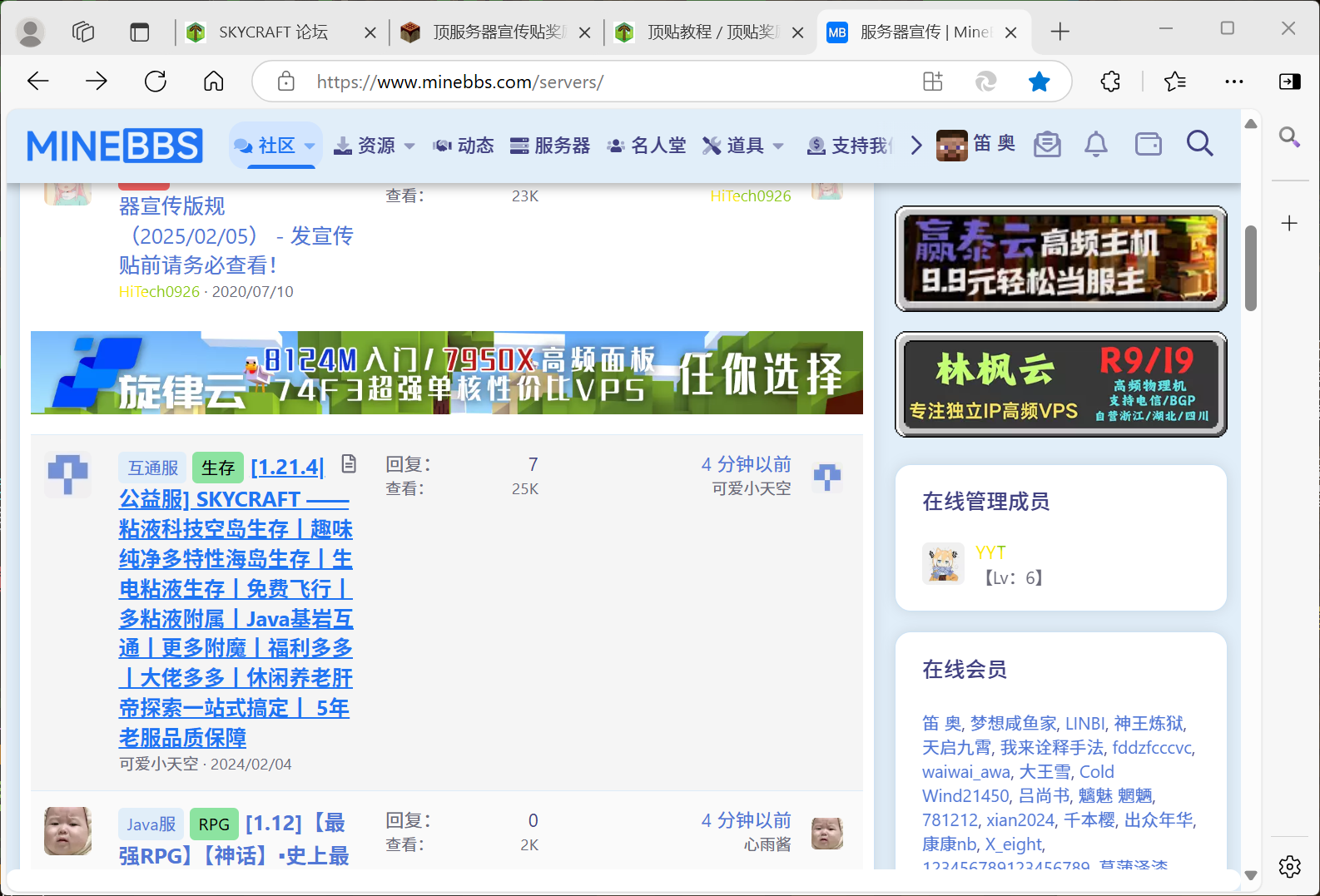Click the page vertical scrollbar thumb
The width and height of the screenshot is (1320, 896).
coord(1251,268)
